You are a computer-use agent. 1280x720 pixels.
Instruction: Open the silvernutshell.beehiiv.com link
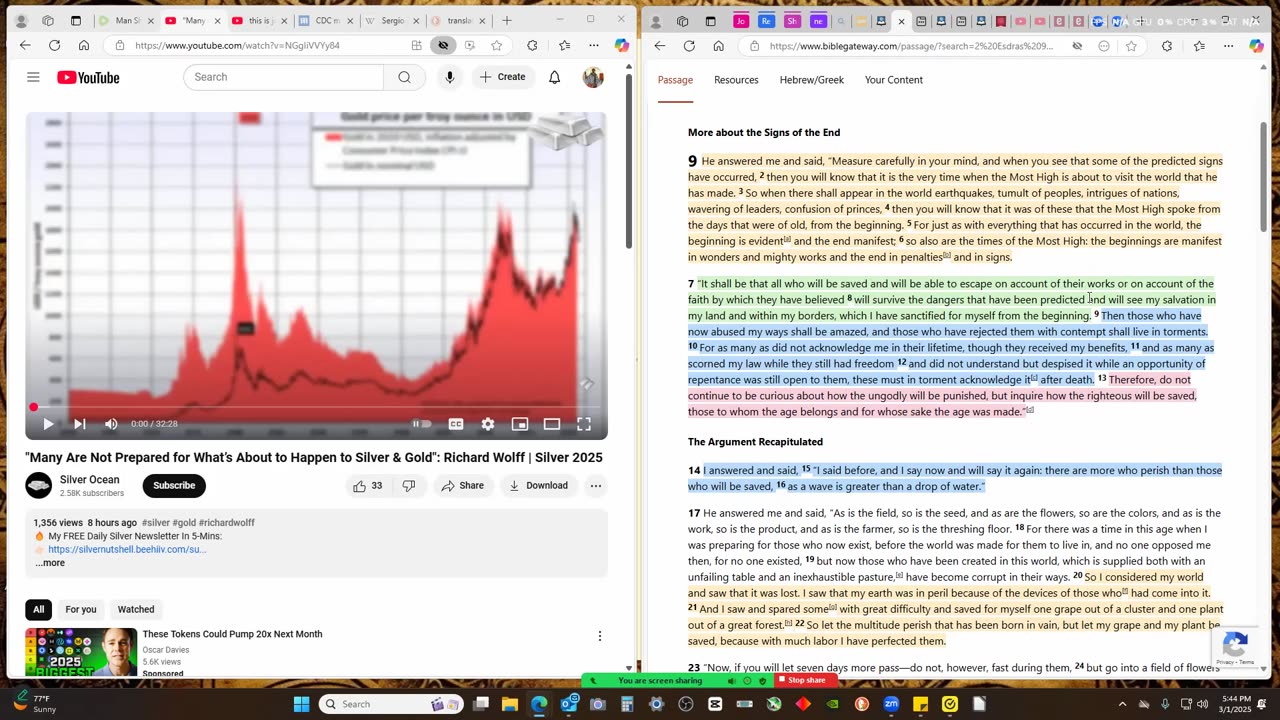click(x=127, y=549)
